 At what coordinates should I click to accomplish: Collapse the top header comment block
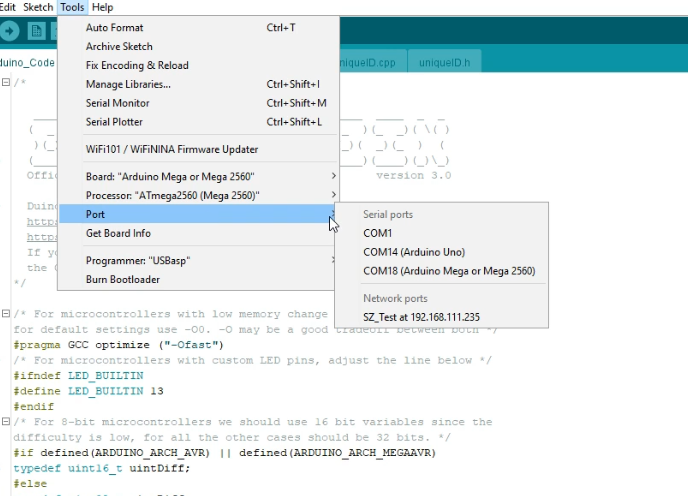click(6, 82)
